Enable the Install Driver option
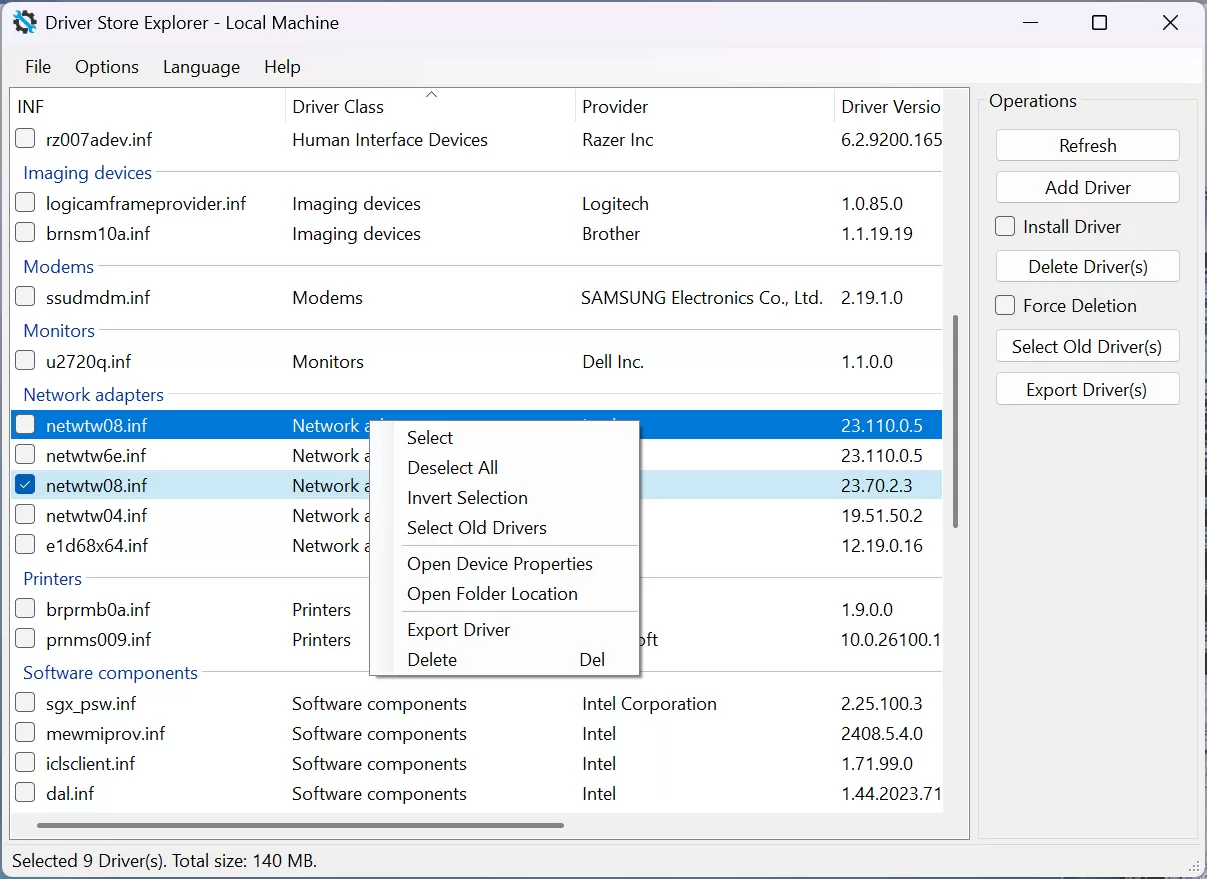Viewport: 1207px width, 879px height. click(x=1004, y=226)
